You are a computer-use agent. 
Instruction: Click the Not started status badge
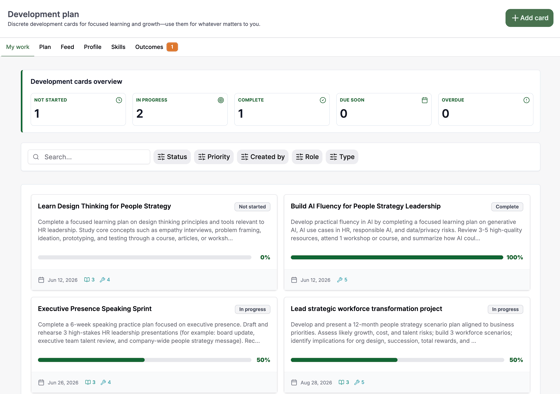pos(252,207)
